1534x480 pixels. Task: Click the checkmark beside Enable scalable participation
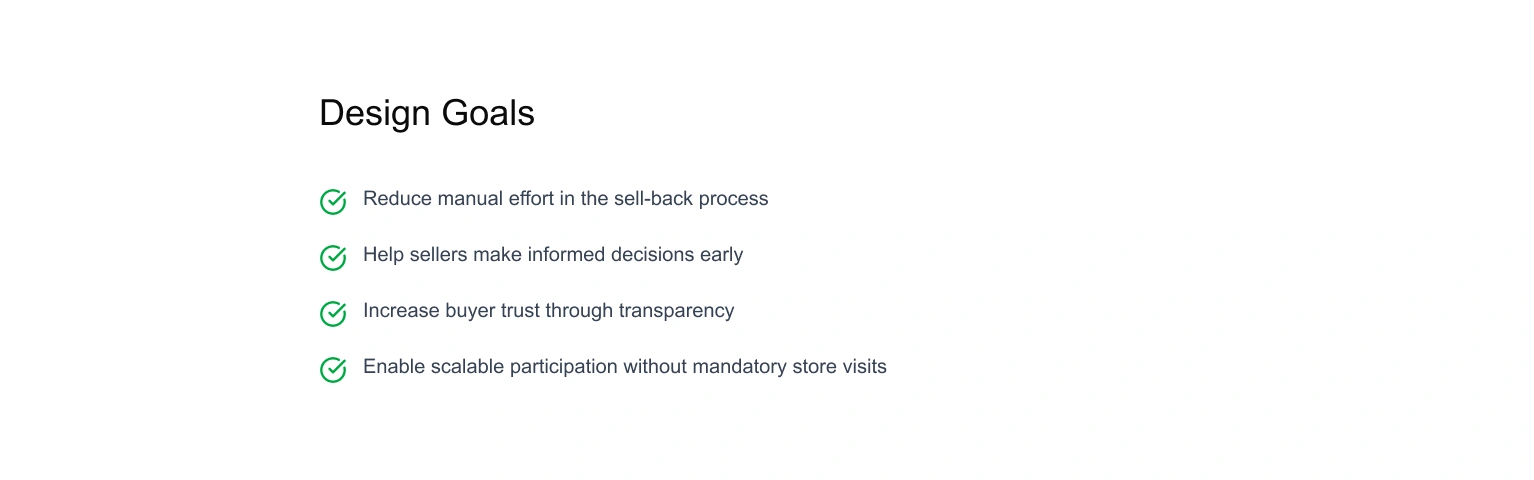[333, 369]
